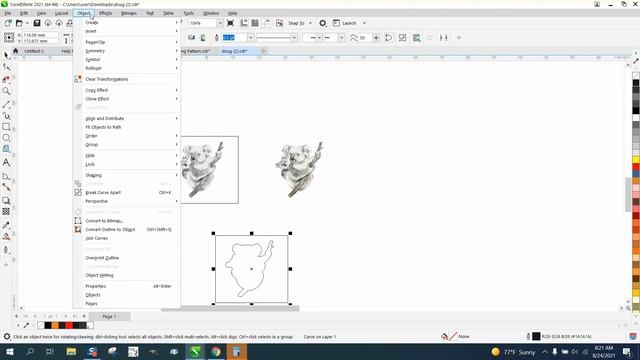This screenshot has height=360, width=640.
Task: Pick yellow from the right color palette
Action: tap(636, 159)
